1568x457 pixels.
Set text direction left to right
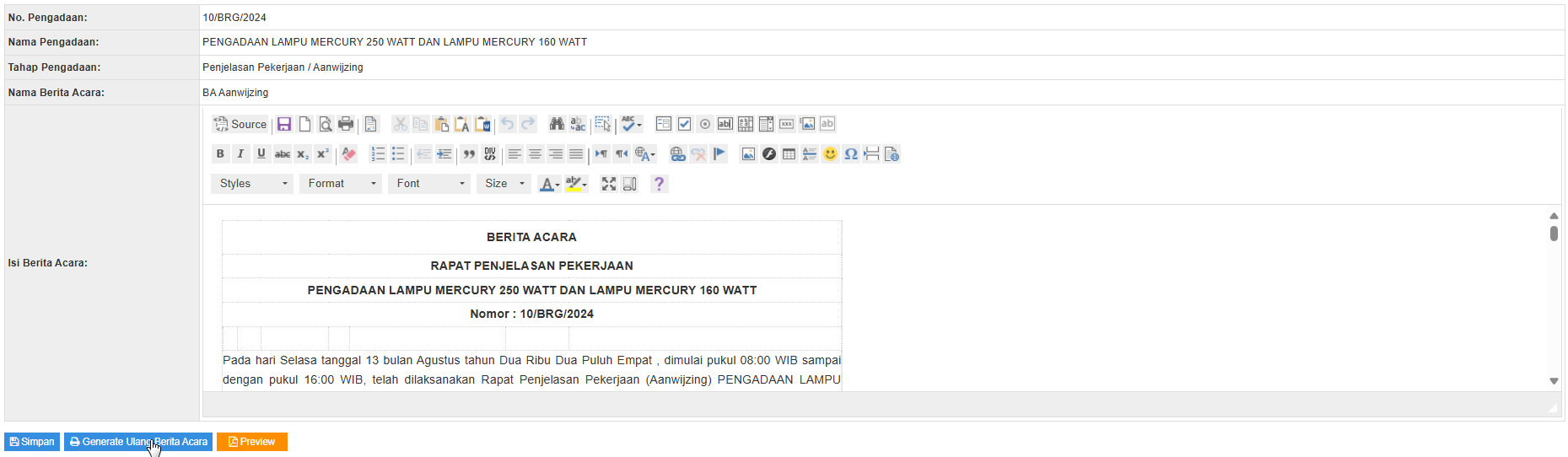pyautogui.click(x=601, y=153)
